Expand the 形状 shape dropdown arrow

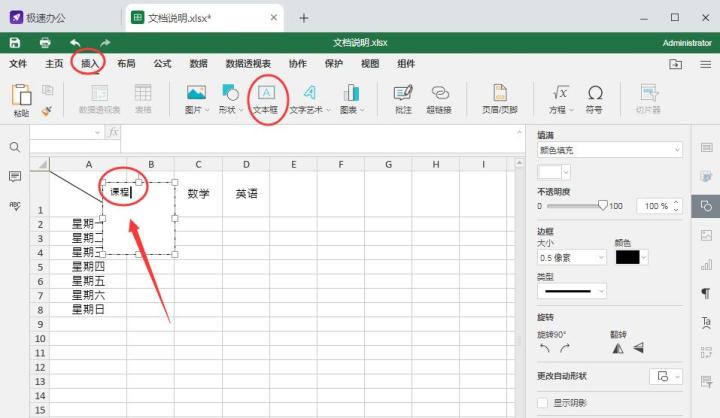(241, 110)
